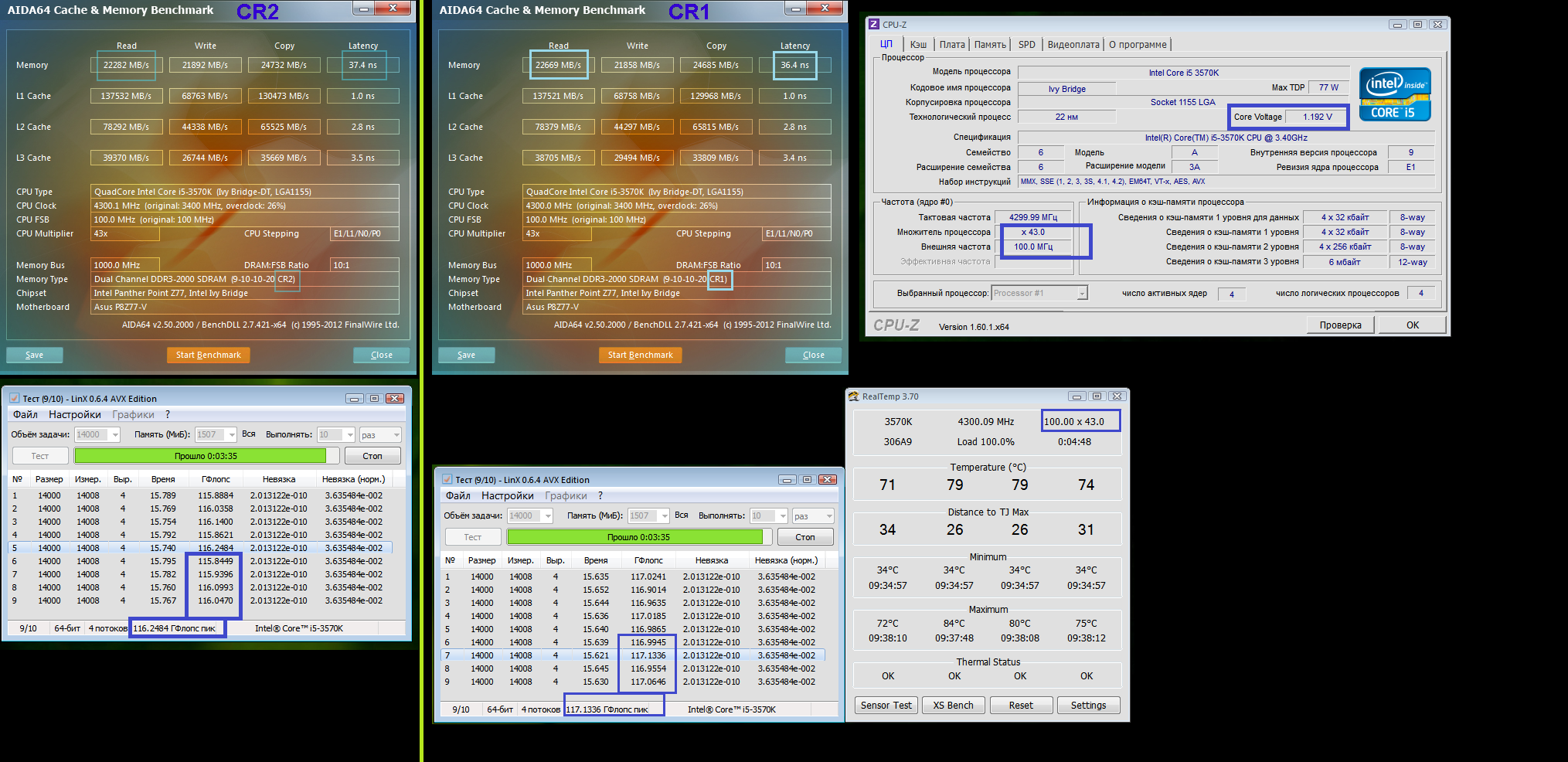Click the 117.0241 GFlops cell in LinX

(x=648, y=577)
